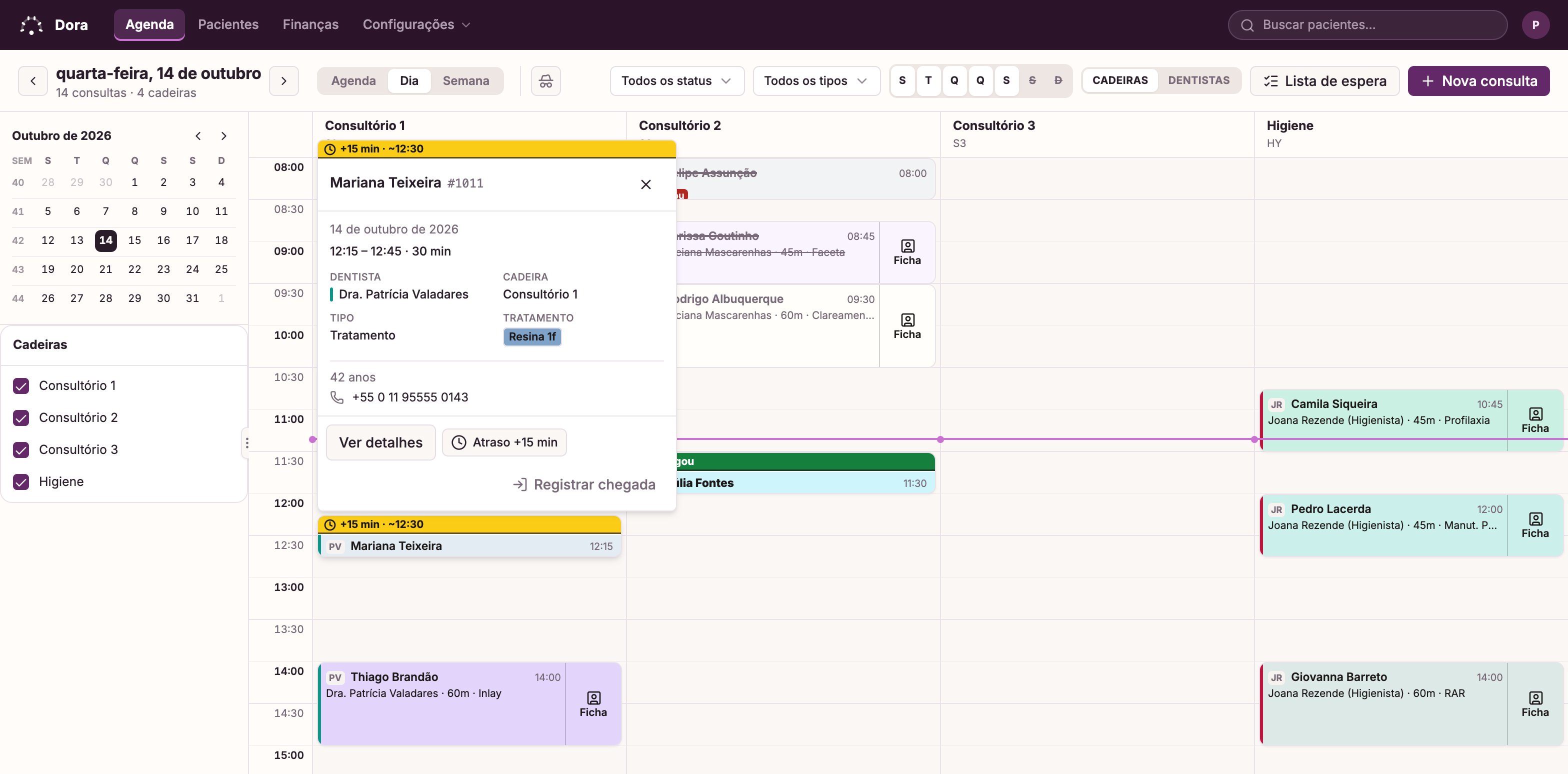Image resolution: width=1568 pixels, height=774 pixels.
Task: Open the Finanças tab
Action: tap(310, 25)
